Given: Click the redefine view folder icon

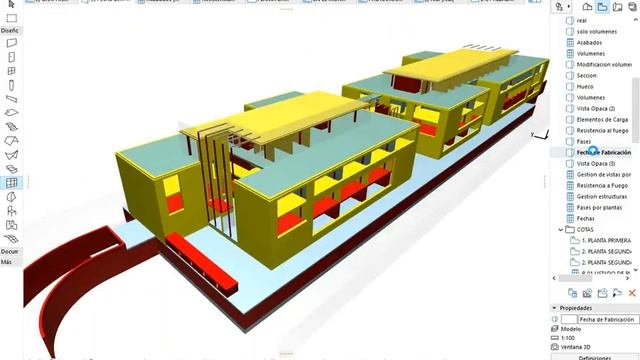Looking at the screenshot, I should [x=617, y=293].
